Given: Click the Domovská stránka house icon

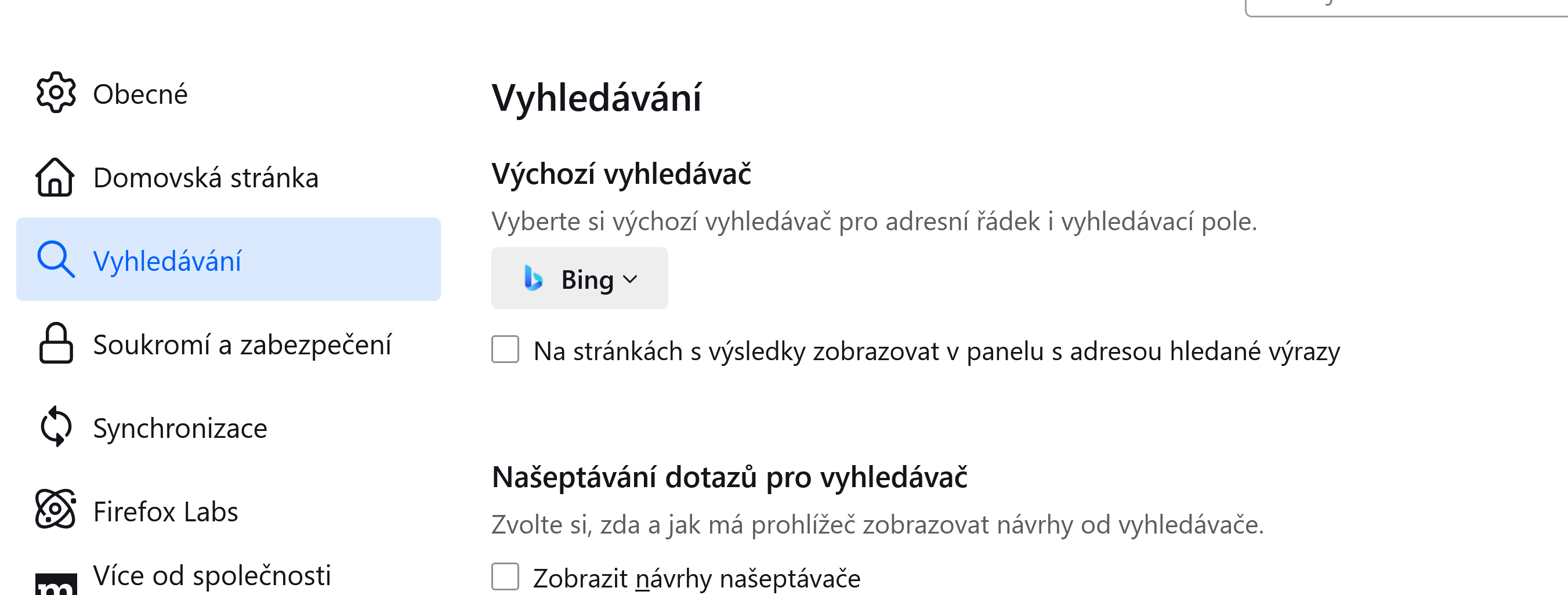Looking at the screenshot, I should [x=55, y=177].
